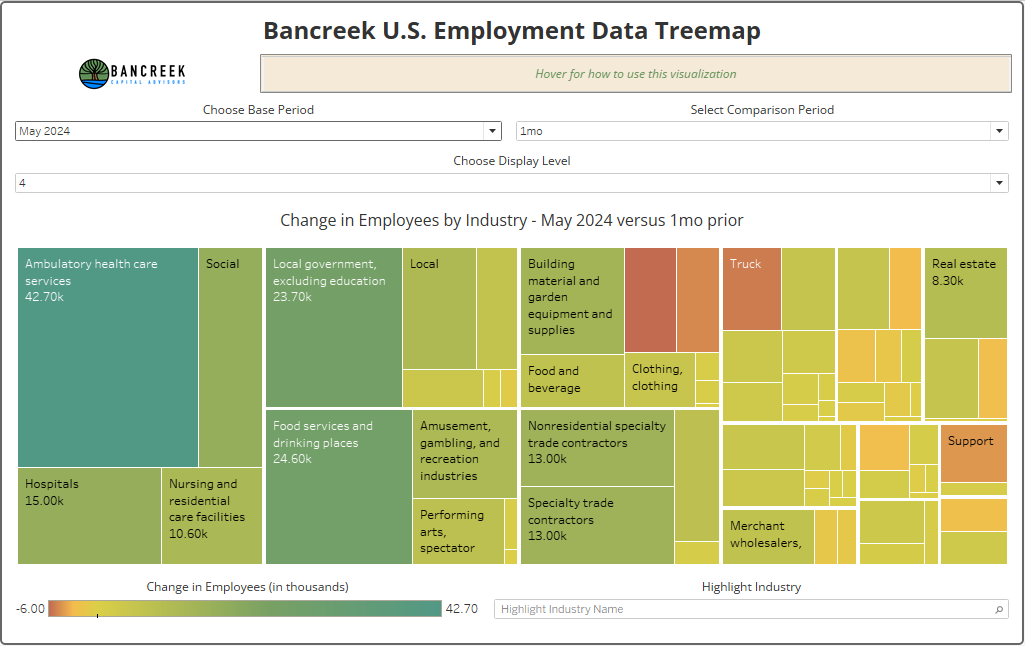This screenshot has width=1025, height=646.
Task: Open the Select Comparison Period dropdown
Action: tap(998, 131)
